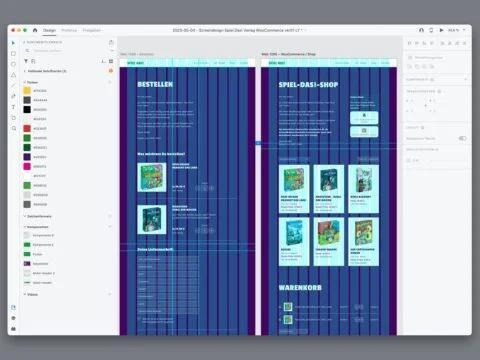Add a new color with Farben plus

[x=110, y=82]
